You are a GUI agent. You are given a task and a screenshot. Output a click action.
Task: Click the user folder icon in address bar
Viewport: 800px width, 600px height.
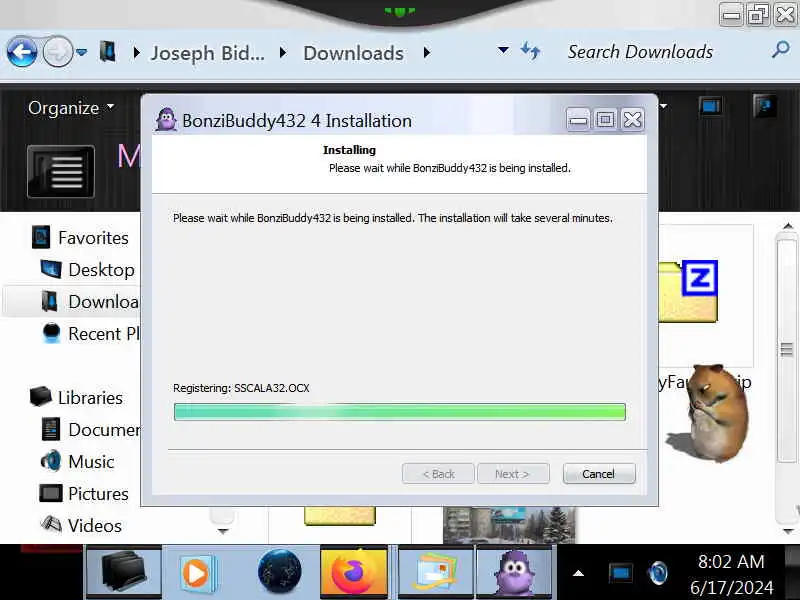click(x=108, y=52)
